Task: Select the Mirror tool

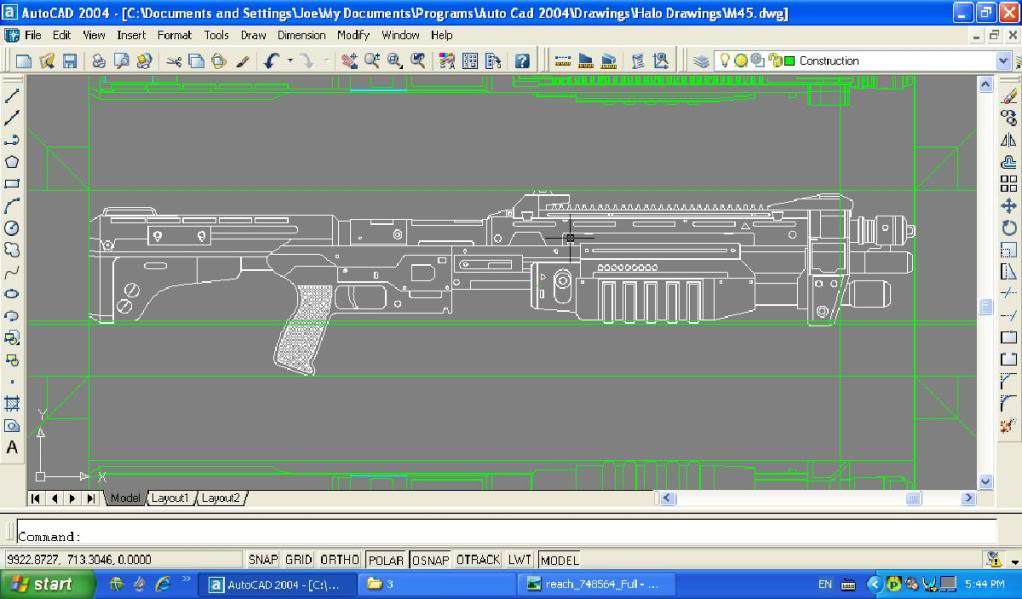Action: 1008,140
